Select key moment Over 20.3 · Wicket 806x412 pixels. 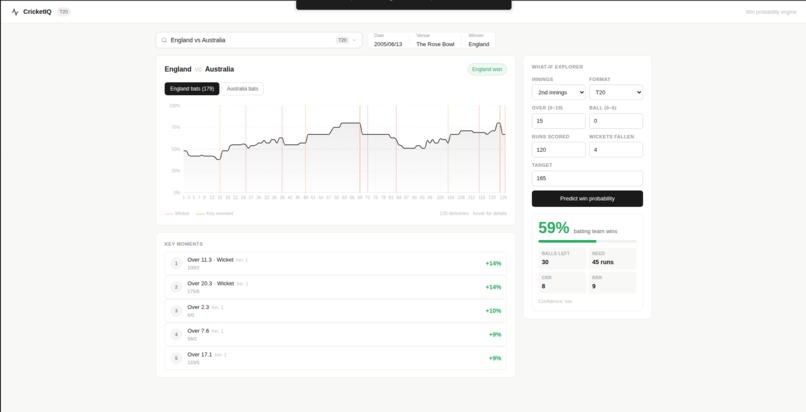point(336,287)
